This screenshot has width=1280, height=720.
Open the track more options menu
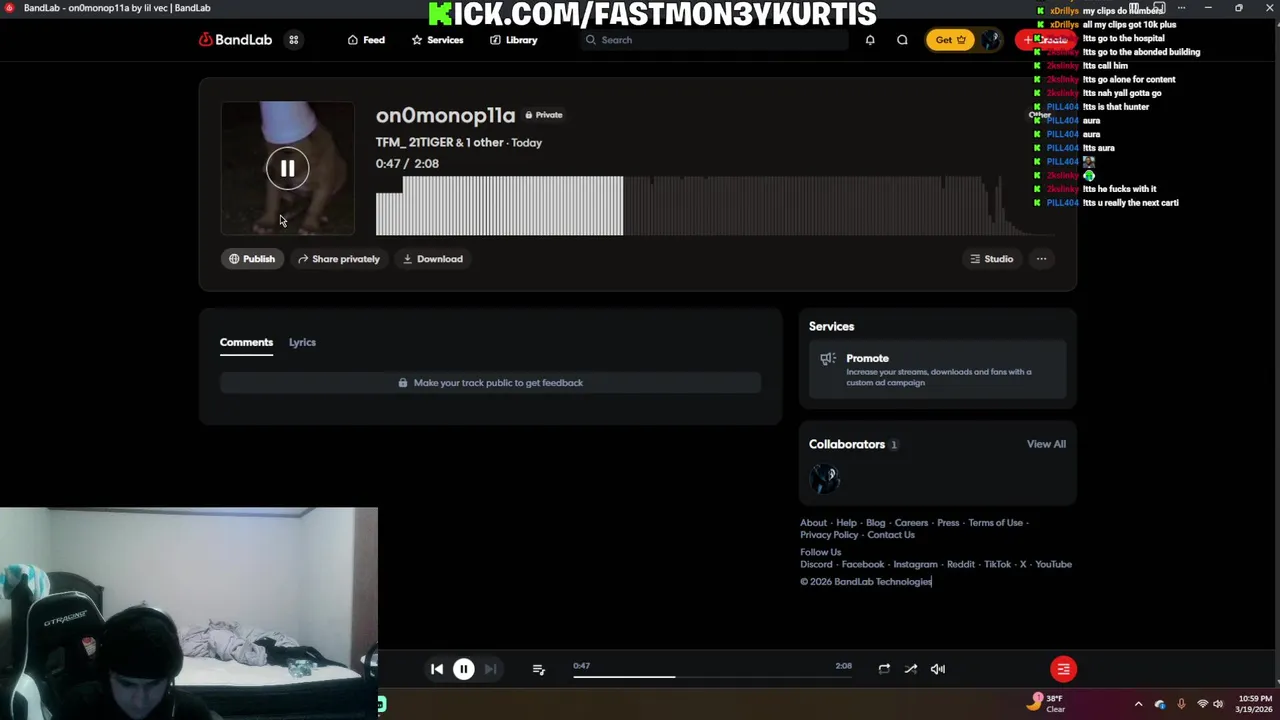pos(1041,259)
